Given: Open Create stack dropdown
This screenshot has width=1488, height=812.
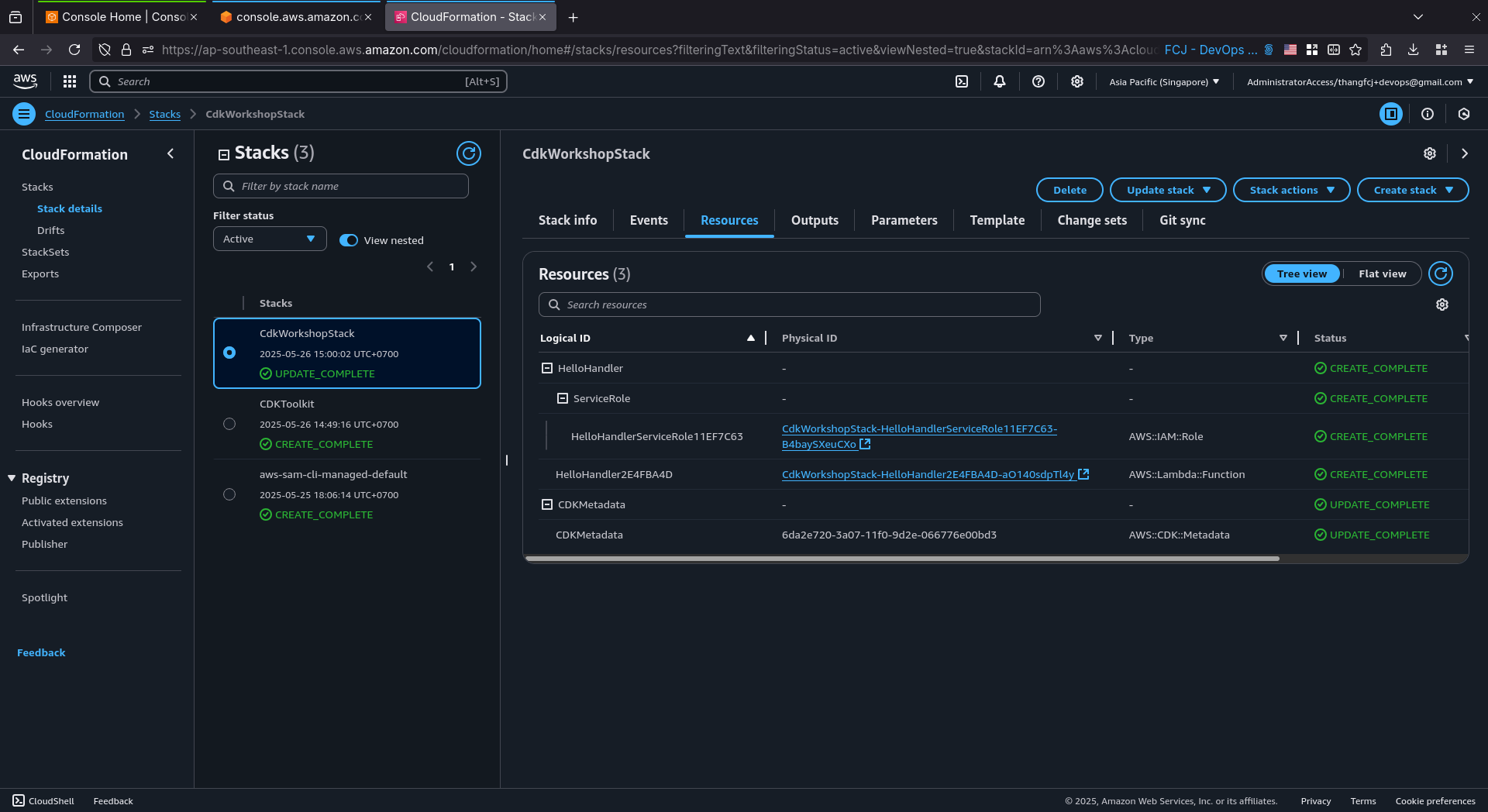Looking at the screenshot, I should pos(1413,190).
